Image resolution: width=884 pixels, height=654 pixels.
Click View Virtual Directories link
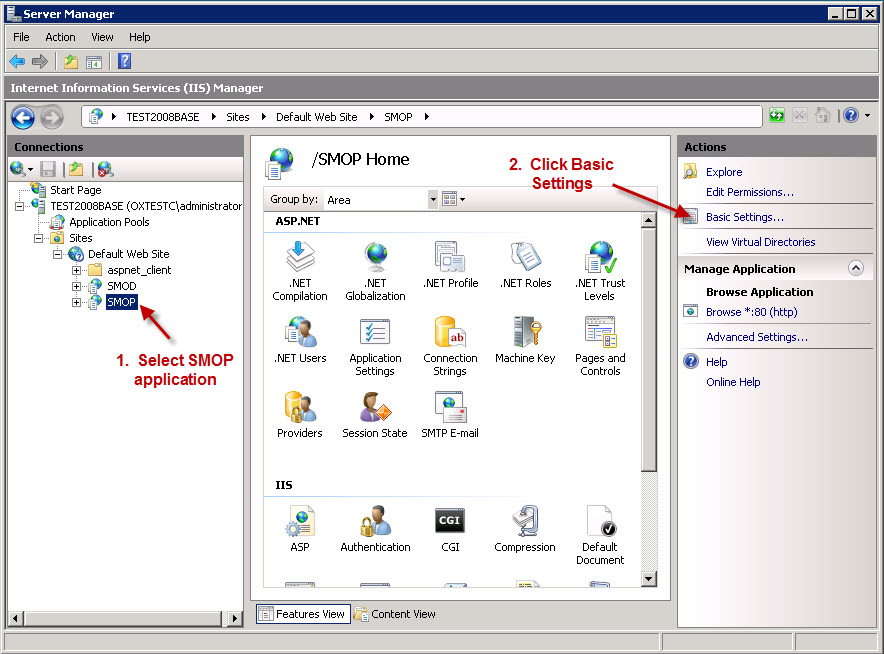pyautogui.click(x=761, y=242)
